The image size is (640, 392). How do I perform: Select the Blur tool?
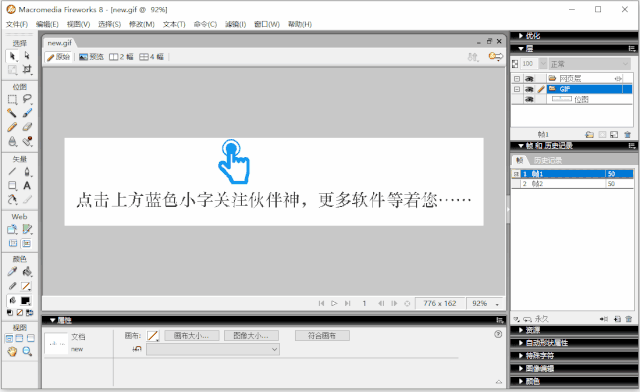tap(12, 142)
